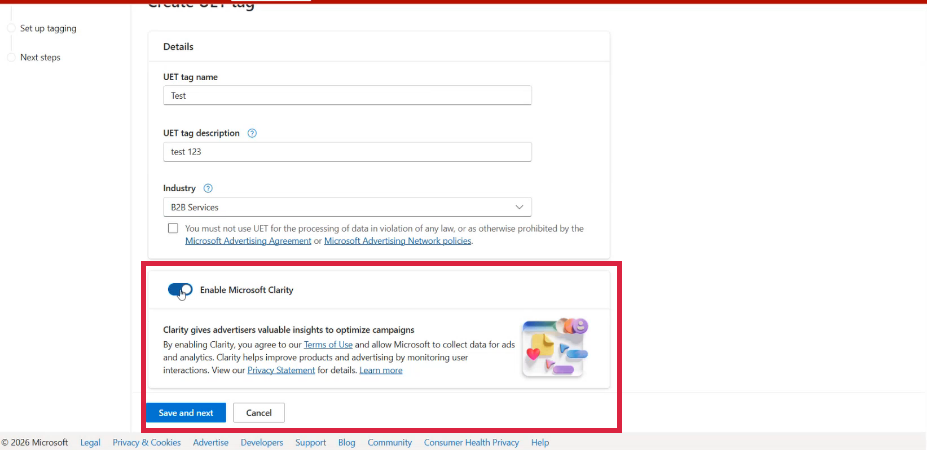Open the Advertise footer link

[210, 442]
